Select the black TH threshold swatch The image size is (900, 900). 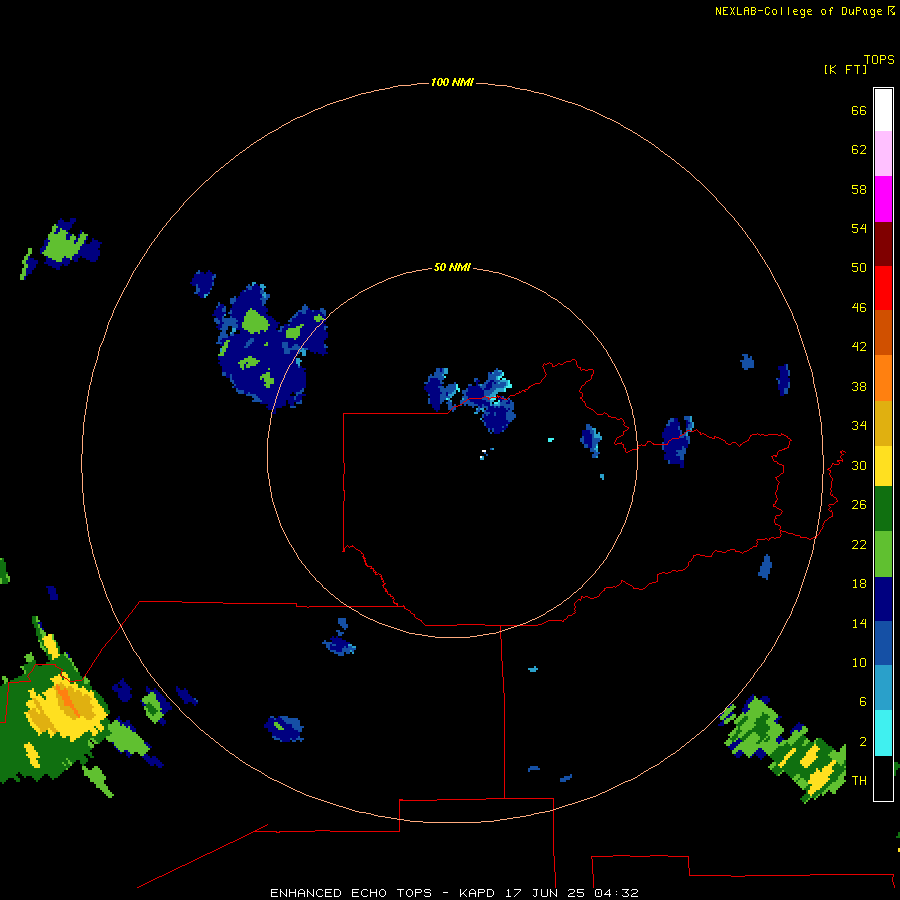click(883, 778)
